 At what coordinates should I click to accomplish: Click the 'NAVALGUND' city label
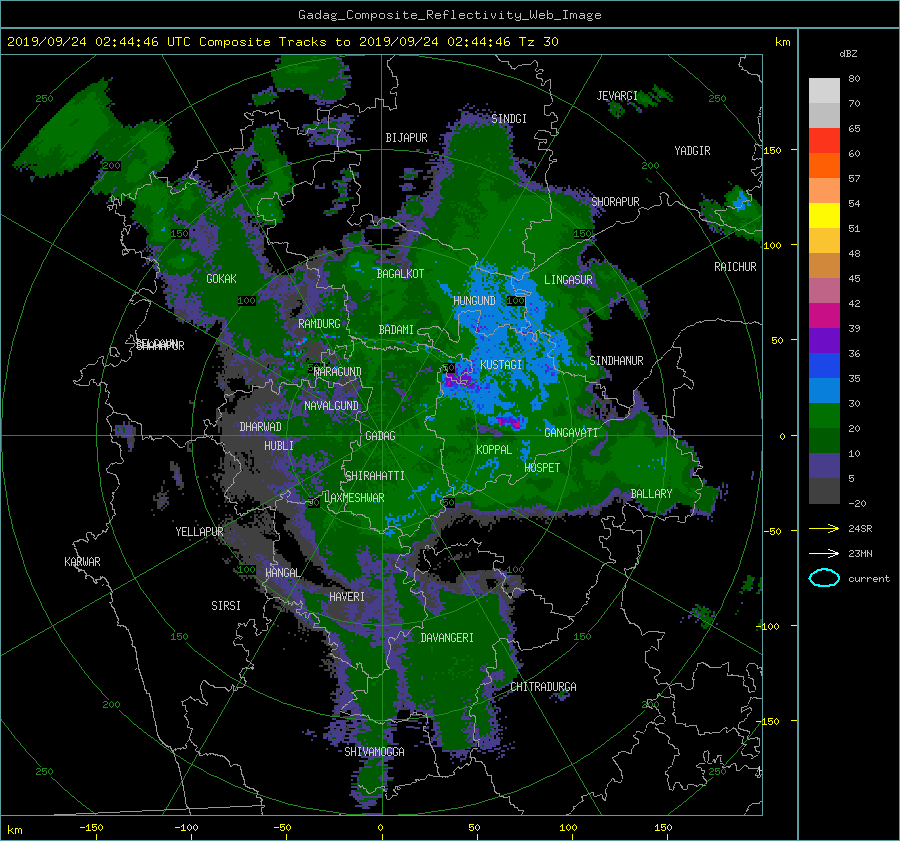331,406
